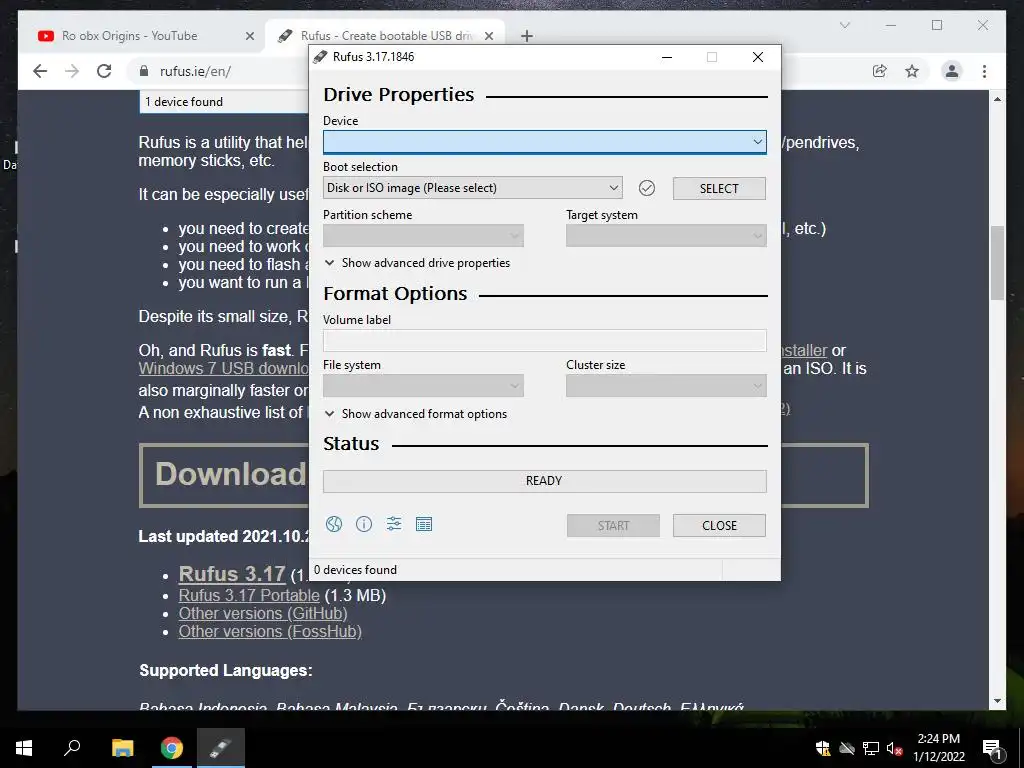Viewport: 1024px width, 768px height.
Task: Minimize the Rufus dialog
Action: pos(667,57)
